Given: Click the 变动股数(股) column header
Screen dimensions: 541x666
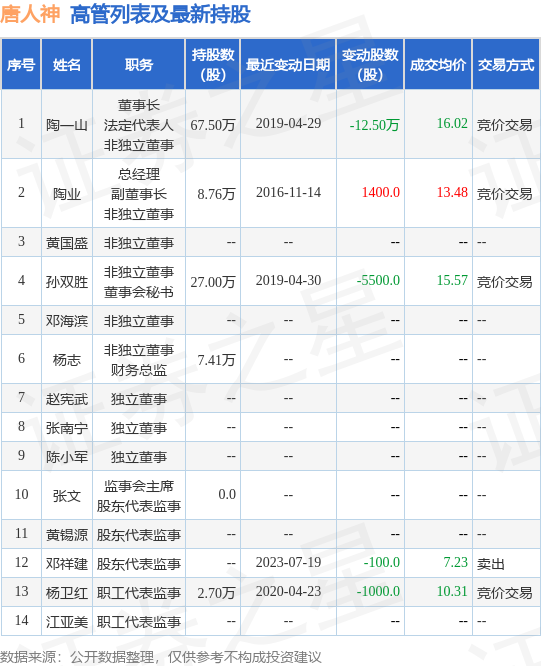Looking at the screenshot, I should click(370, 65).
